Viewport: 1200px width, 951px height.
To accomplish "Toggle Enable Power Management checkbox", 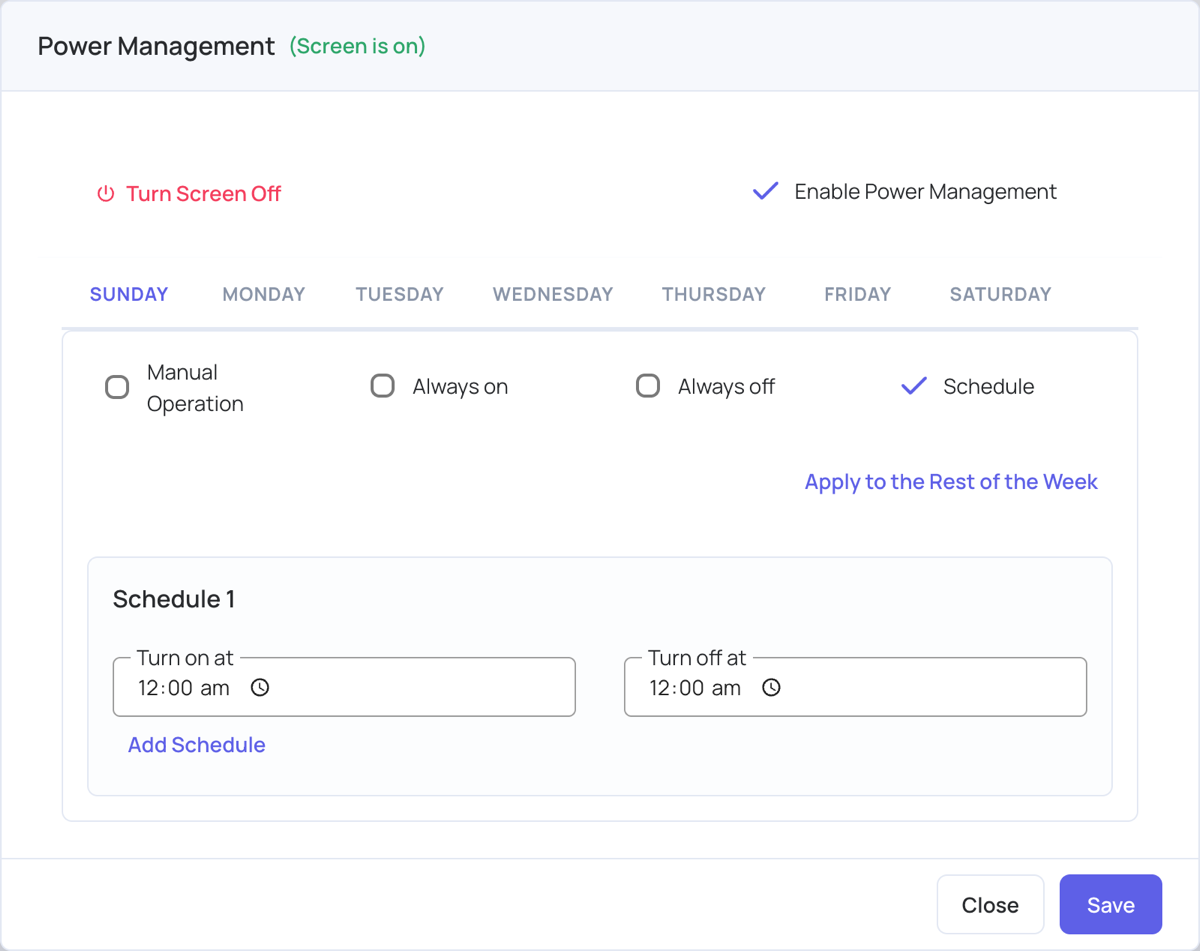I will pos(766,191).
